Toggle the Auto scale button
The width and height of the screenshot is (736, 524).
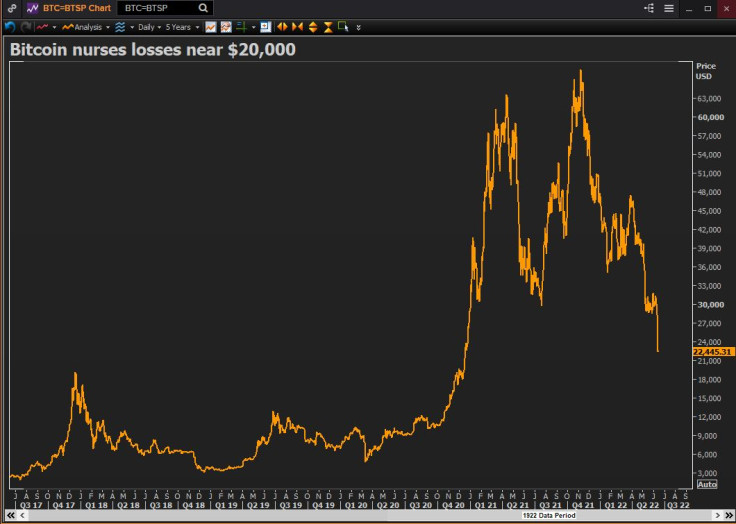point(707,484)
